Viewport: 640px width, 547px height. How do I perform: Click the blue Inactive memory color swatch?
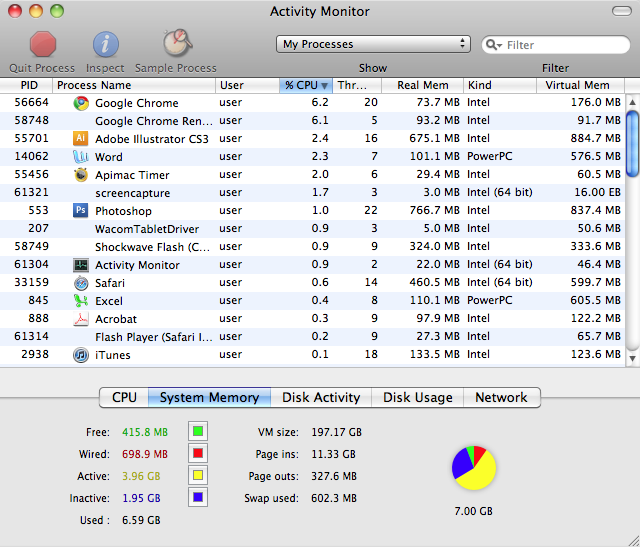point(198,497)
